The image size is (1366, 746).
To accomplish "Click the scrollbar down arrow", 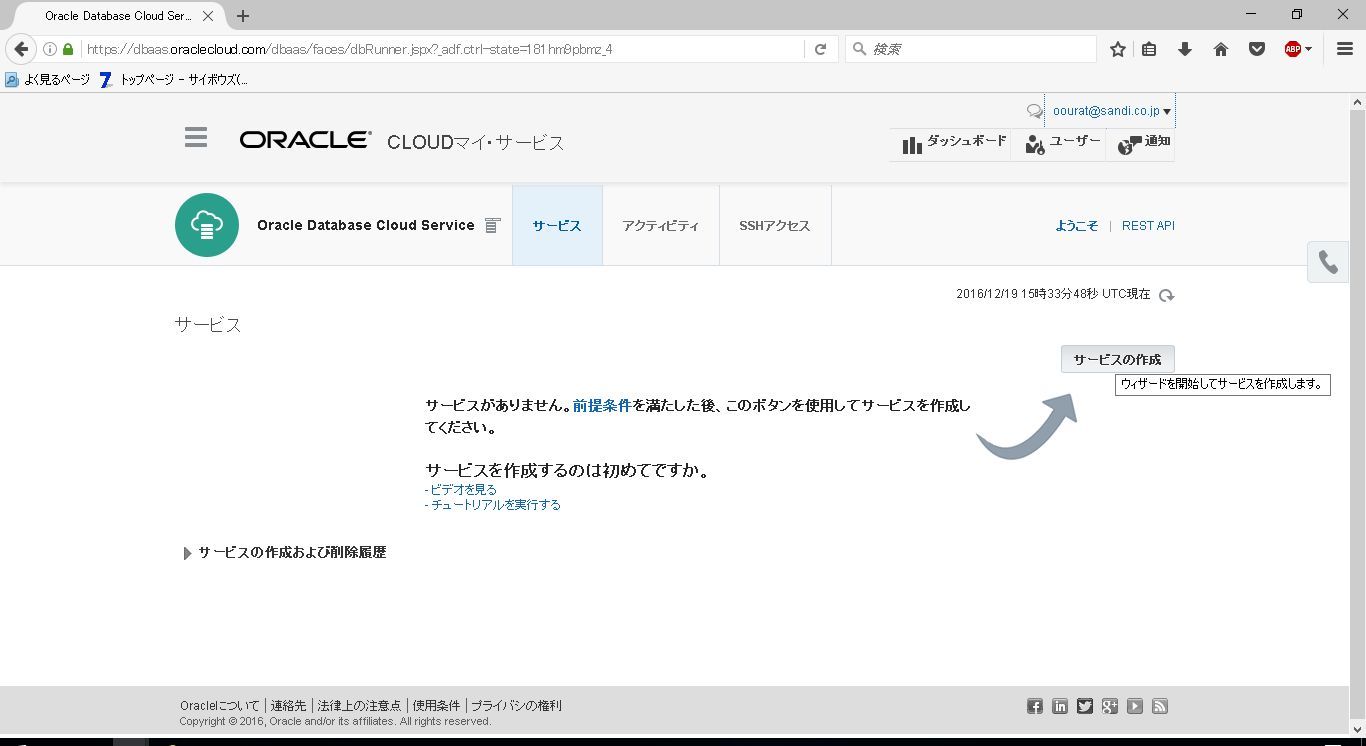I will (1358, 732).
